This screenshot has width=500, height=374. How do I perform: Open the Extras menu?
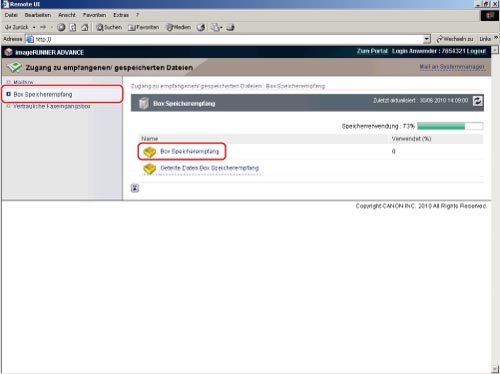point(121,15)
